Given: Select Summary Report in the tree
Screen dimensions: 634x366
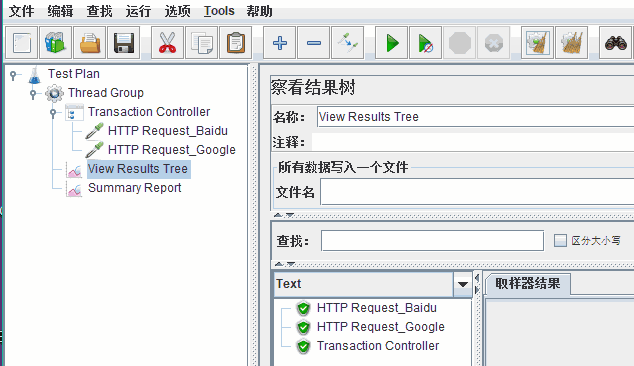Looking at the screenshot, I should 135,188.
